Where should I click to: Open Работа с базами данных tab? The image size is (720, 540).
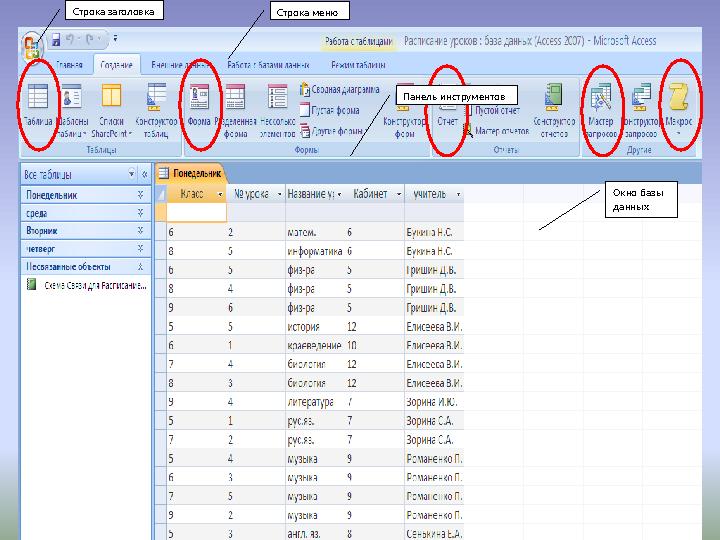pos(268,65)
